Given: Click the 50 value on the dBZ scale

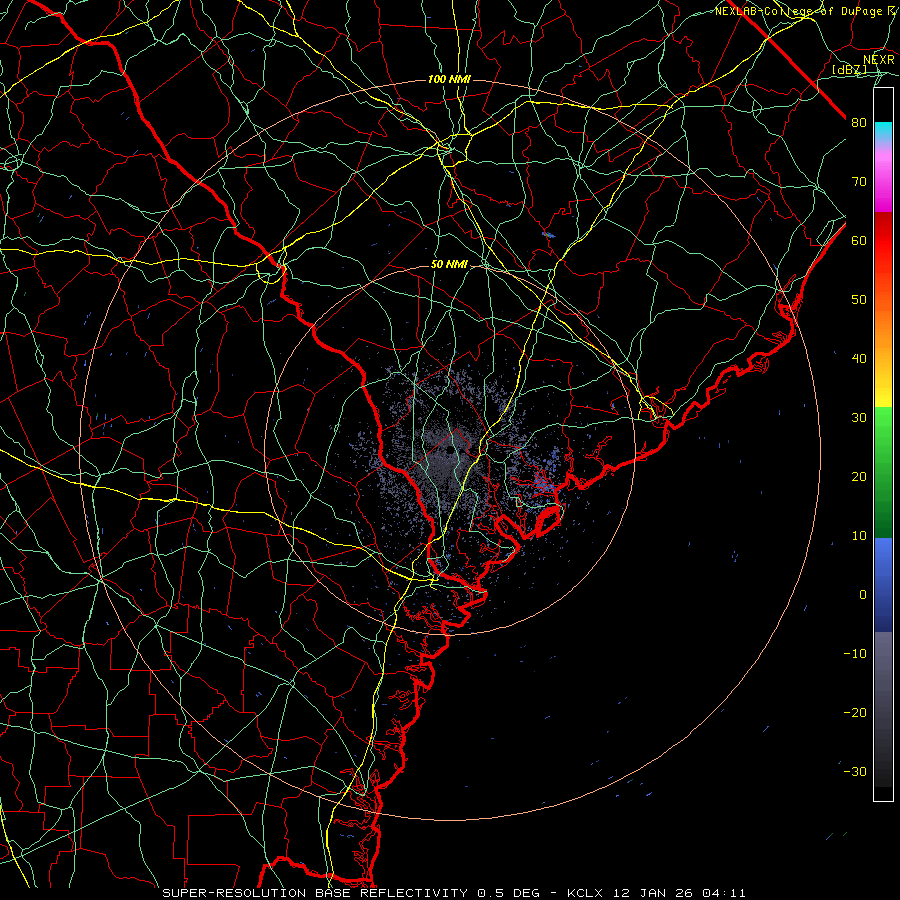Looking at the screenshot, I should click(859, 300).
